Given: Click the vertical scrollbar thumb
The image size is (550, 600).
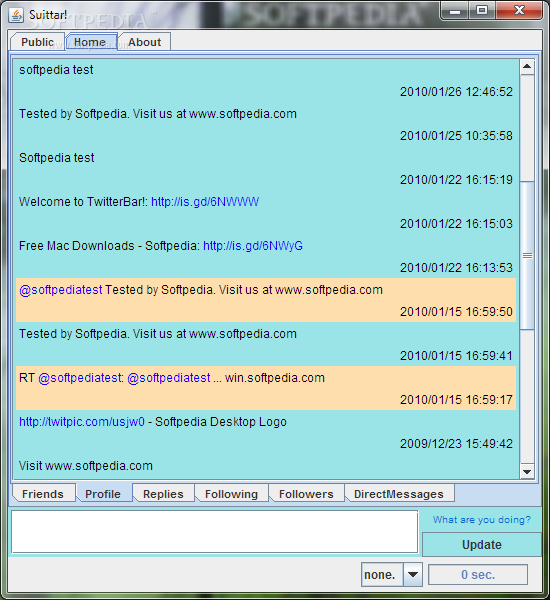Looking at the screenshot, I should point(527,255).
